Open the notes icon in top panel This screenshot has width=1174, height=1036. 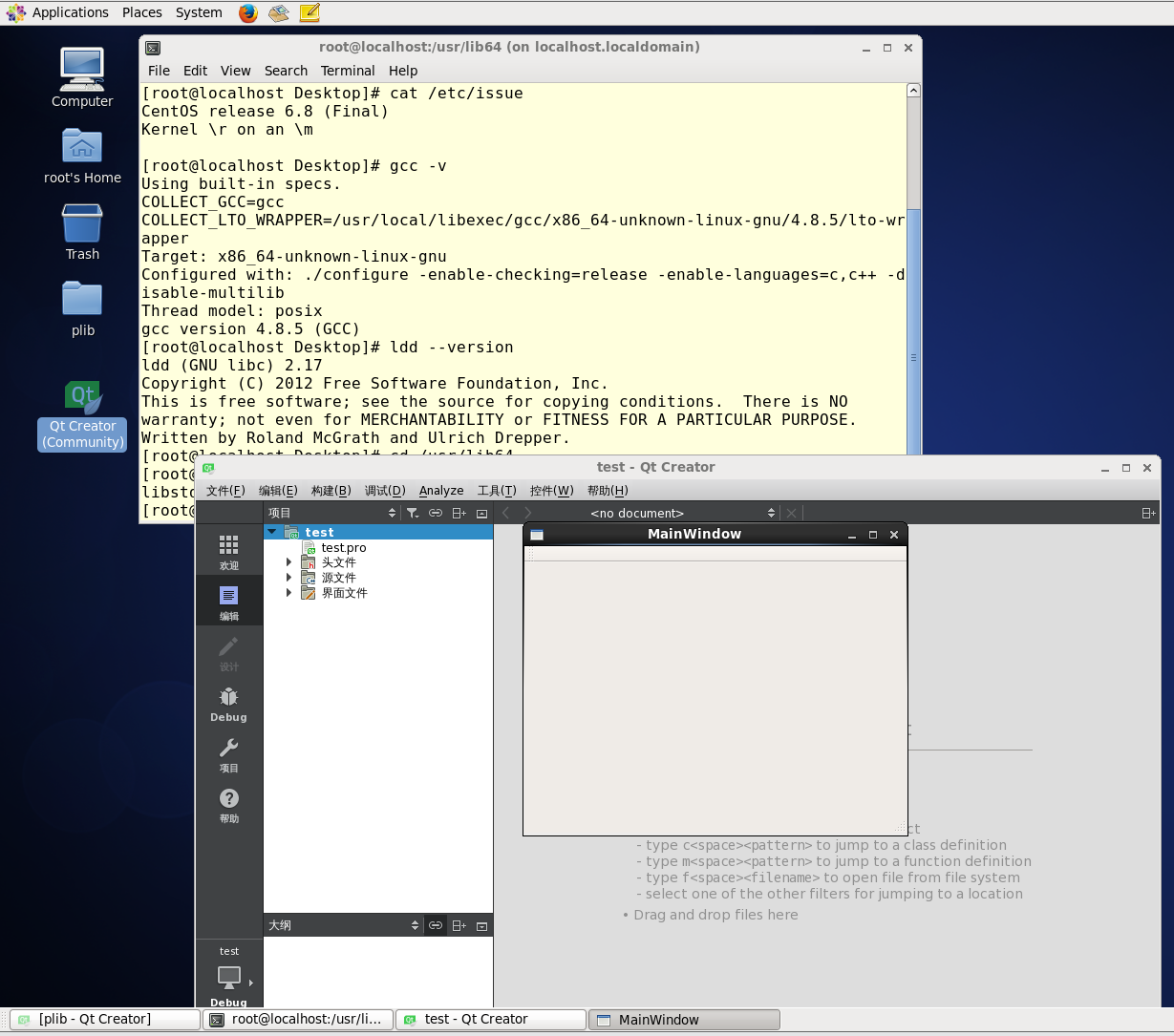click(310, 12)
